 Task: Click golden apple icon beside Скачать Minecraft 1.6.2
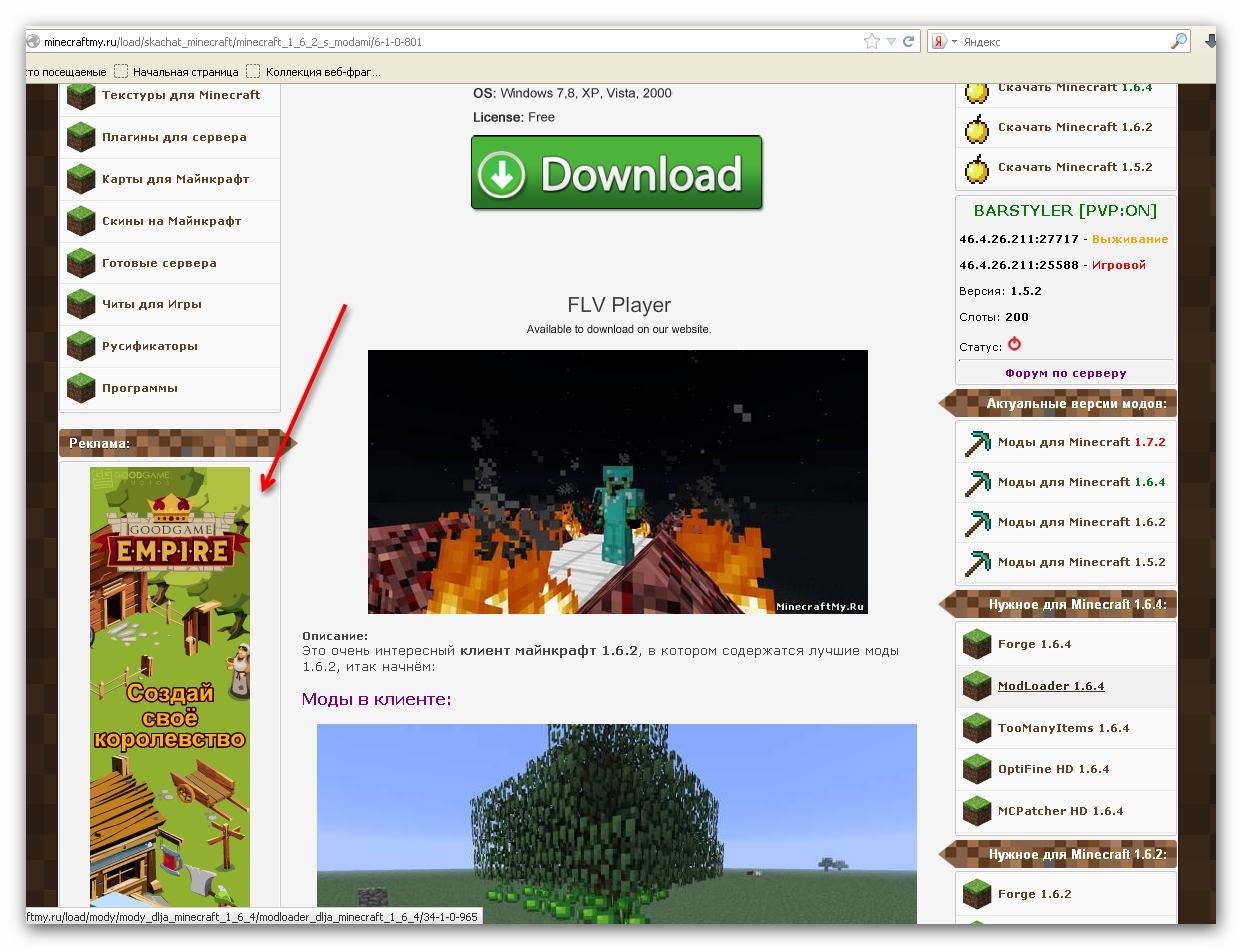(x=977, y=128)
